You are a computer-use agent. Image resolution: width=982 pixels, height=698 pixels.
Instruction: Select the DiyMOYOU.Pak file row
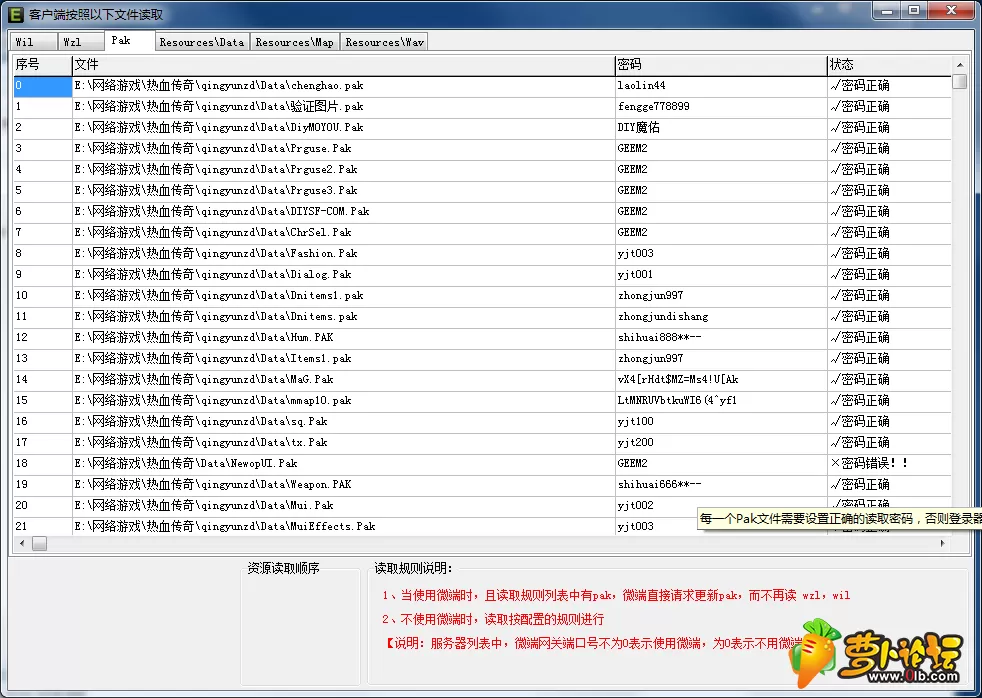click(482, 128)
